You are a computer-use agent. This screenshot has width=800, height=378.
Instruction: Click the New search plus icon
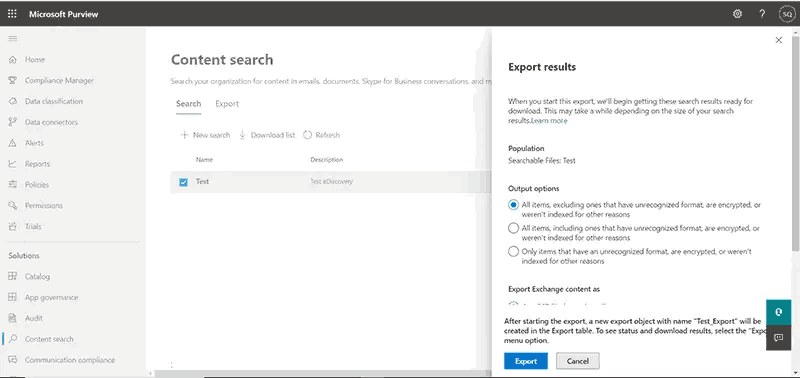pyautogui.click(x=184, y=135)
